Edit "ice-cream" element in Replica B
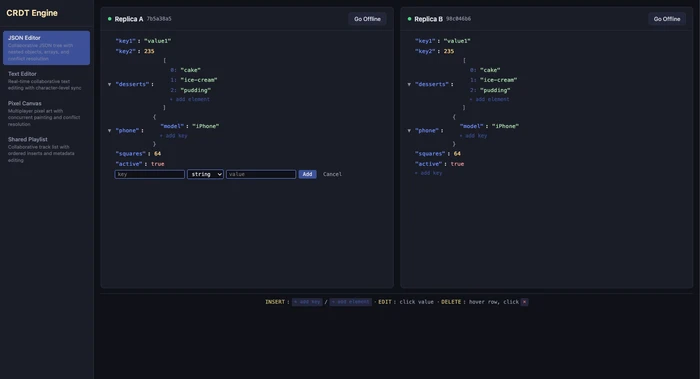The width and height of the screenshot is (700, 379). 498,80
